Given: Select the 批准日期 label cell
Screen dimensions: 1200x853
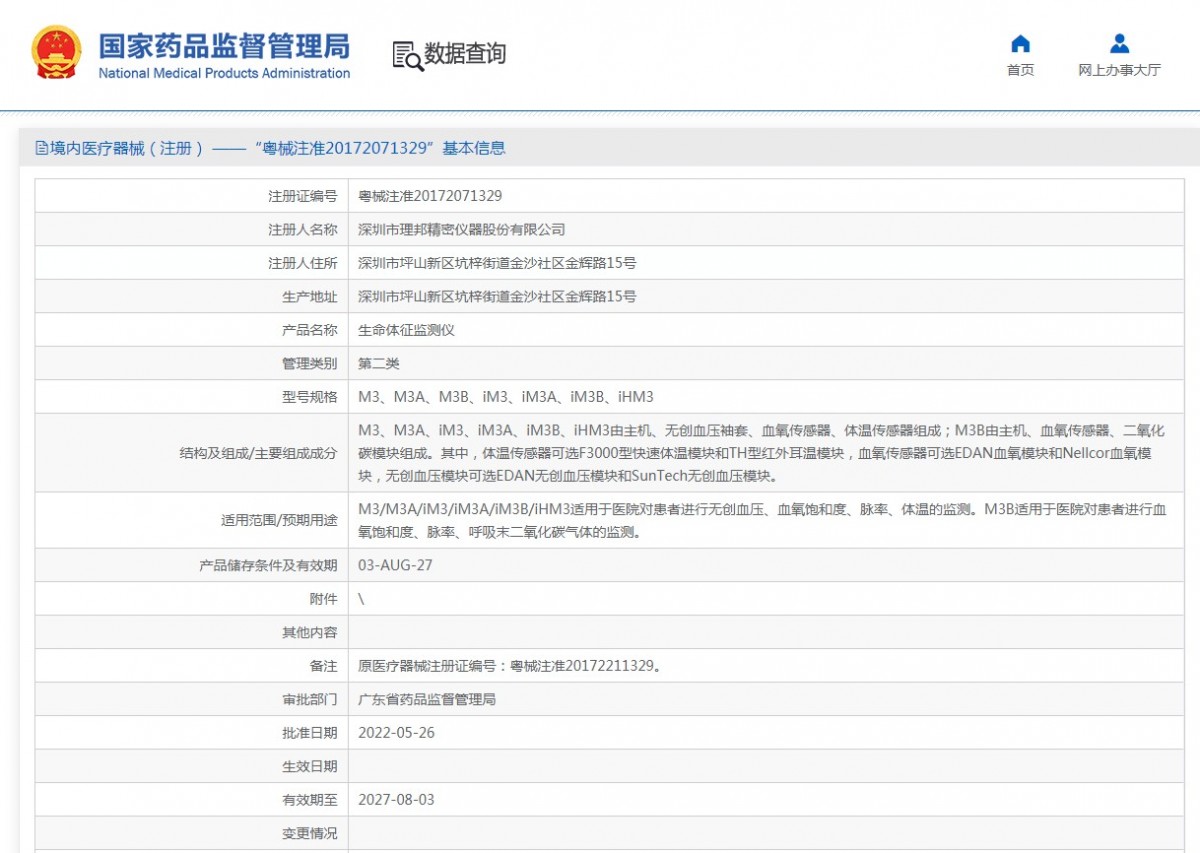Looking at the screenshot, I should [192, 733].
